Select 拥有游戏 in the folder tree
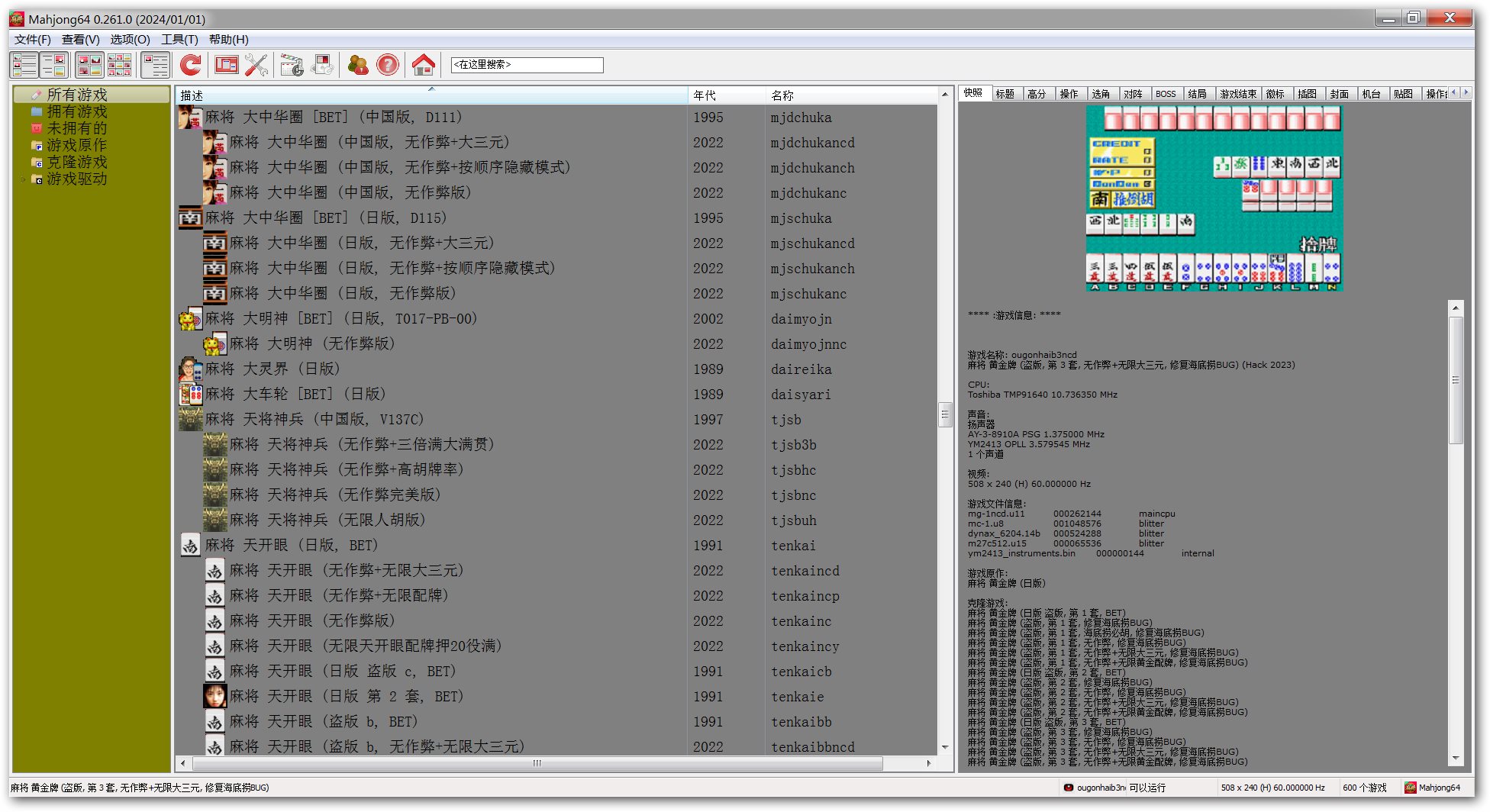The image size is (1490, 812). click(77, 111)
